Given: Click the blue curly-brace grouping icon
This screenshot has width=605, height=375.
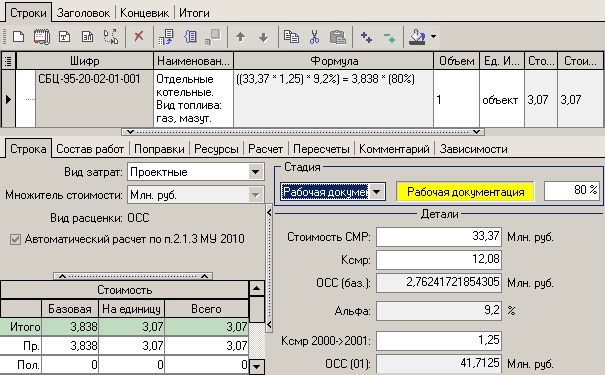Looking at the screenshot, I should tap(190, 37).
